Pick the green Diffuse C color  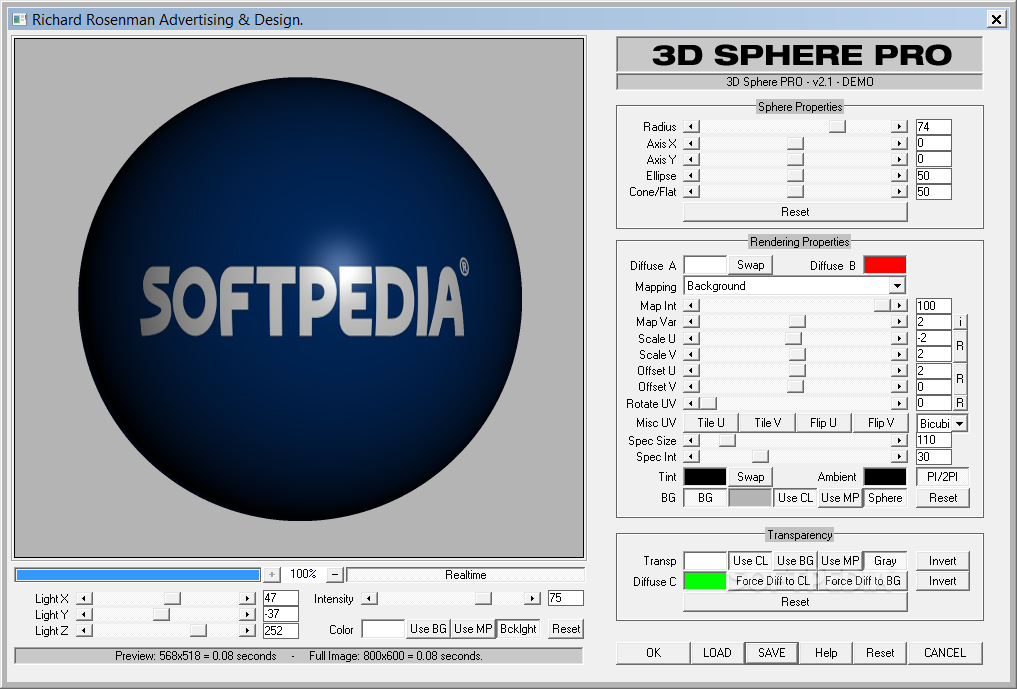(x=705, y=581)
